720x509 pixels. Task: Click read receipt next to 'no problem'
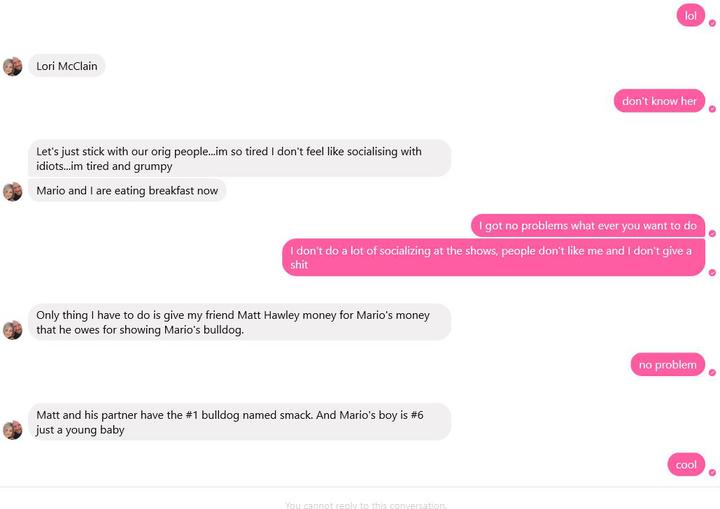point(712,372)
